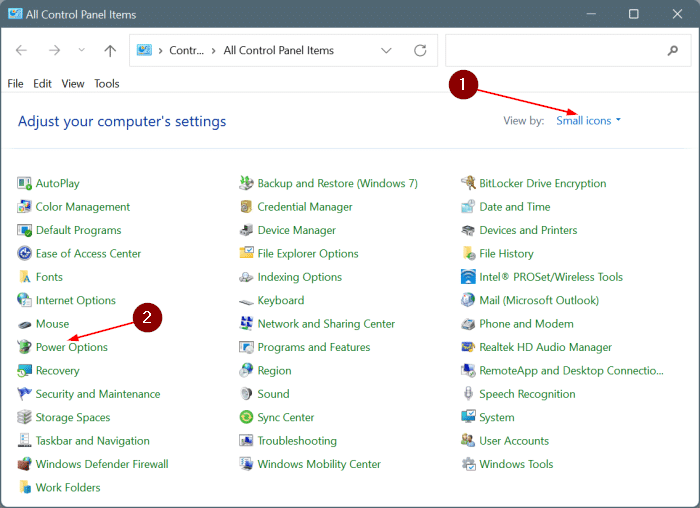
Task: Open the Phone and Modem link
Action: [526, 324]
